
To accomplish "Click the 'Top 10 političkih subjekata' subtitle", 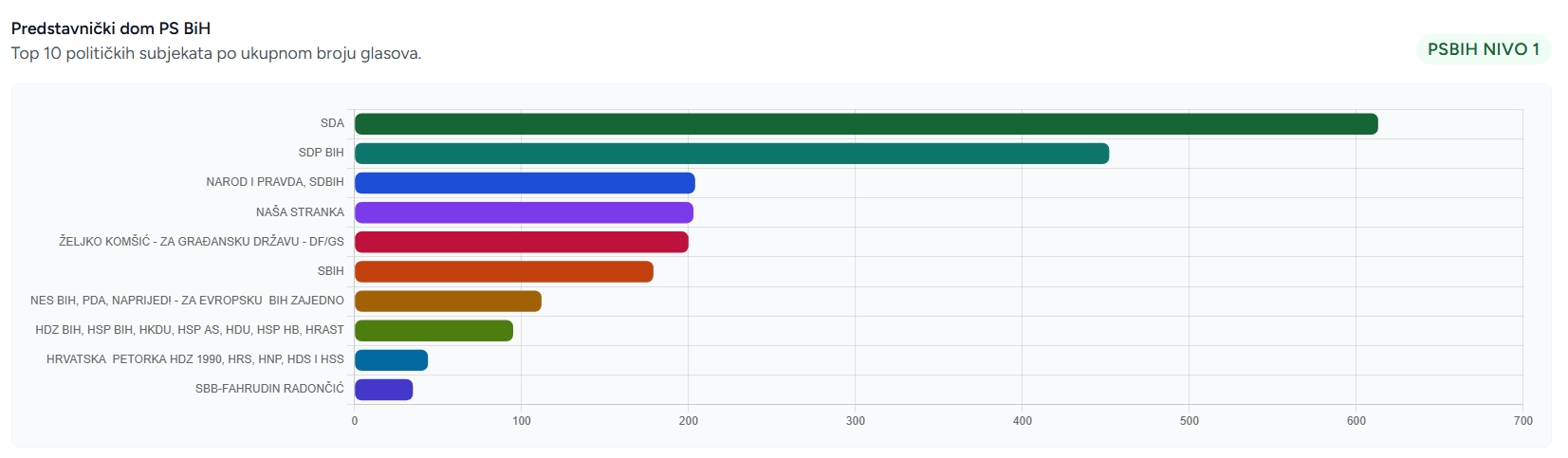I will pos(216,53).
